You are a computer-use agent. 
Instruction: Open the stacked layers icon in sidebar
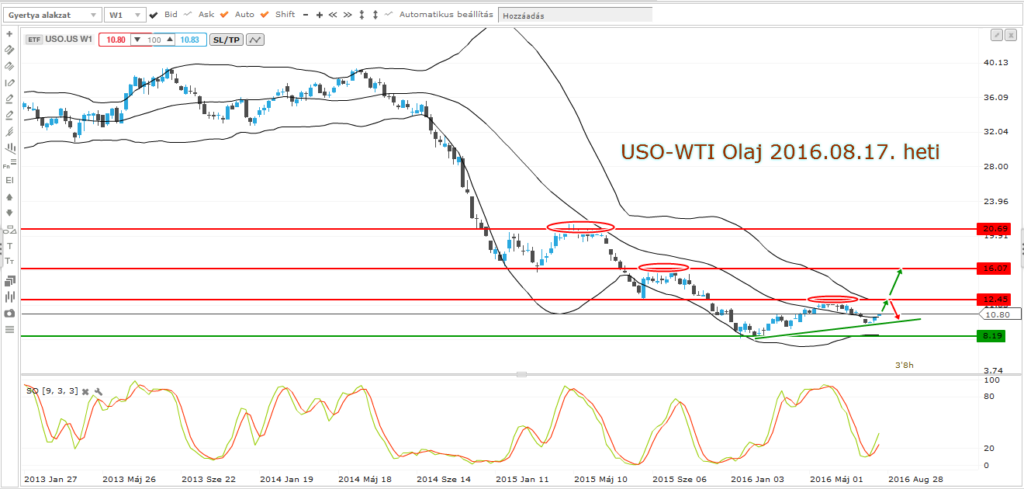tap(10, 281)
